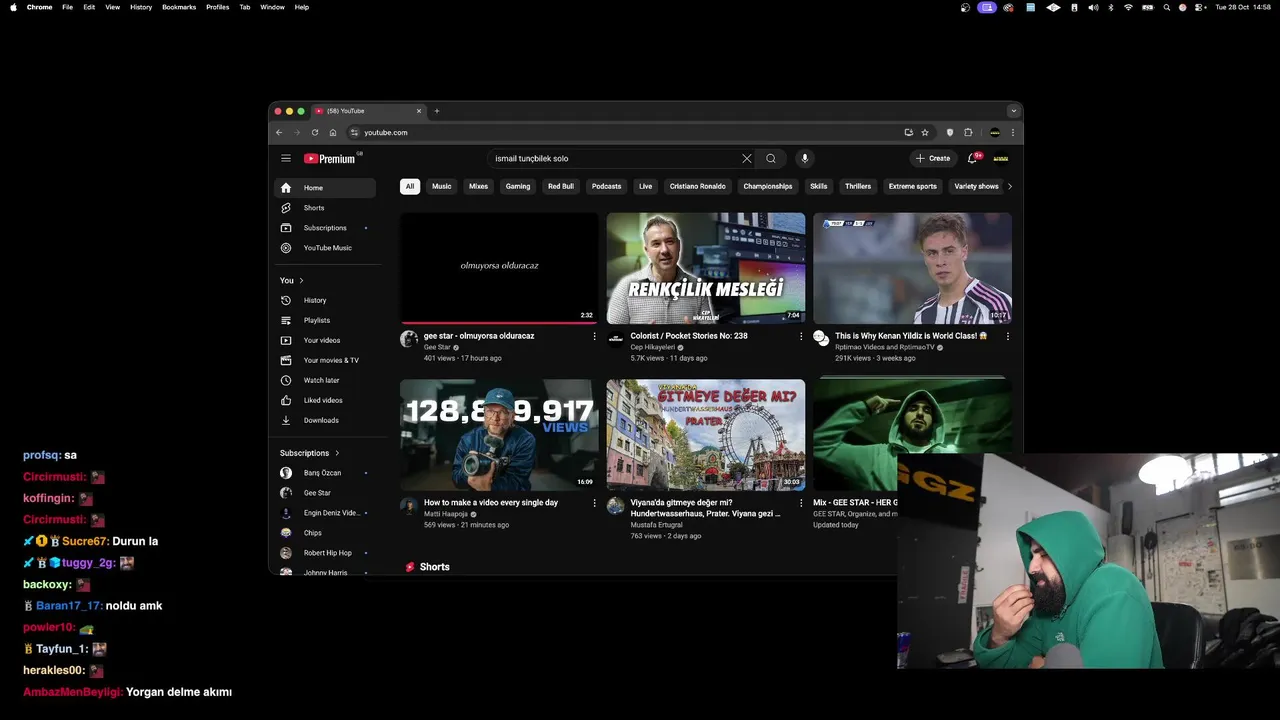Screen dimensions: 1280x720
Task: Open macOS Control Center icon
Action: coord(1199,7)
